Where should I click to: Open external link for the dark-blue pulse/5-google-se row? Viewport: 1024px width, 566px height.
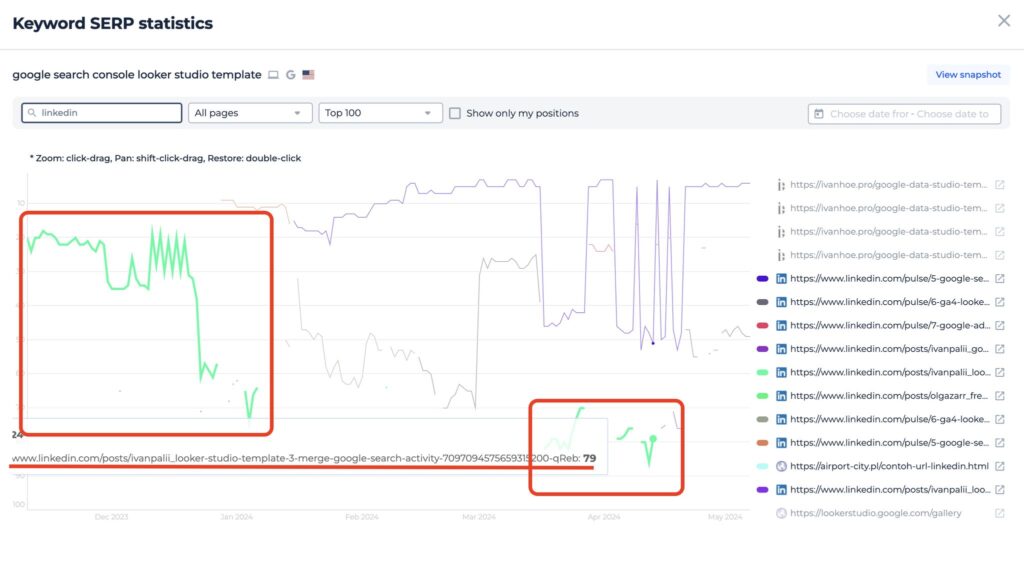tap(999, 278)
